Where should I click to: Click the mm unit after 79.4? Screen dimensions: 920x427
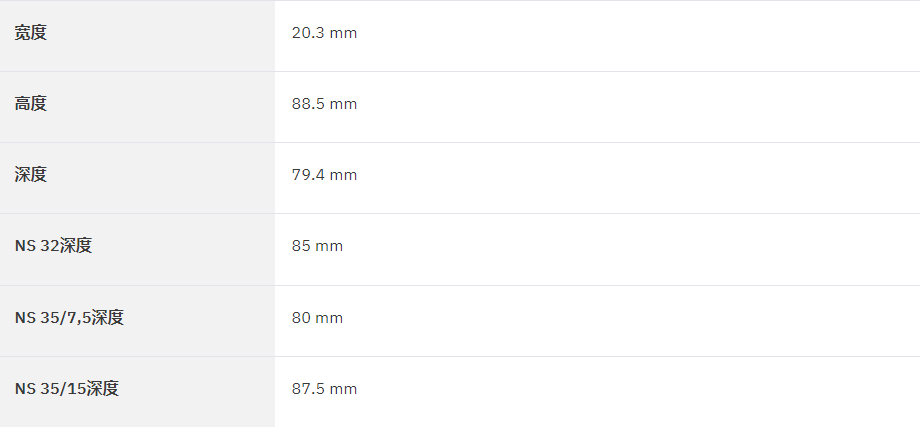(343, 175)
